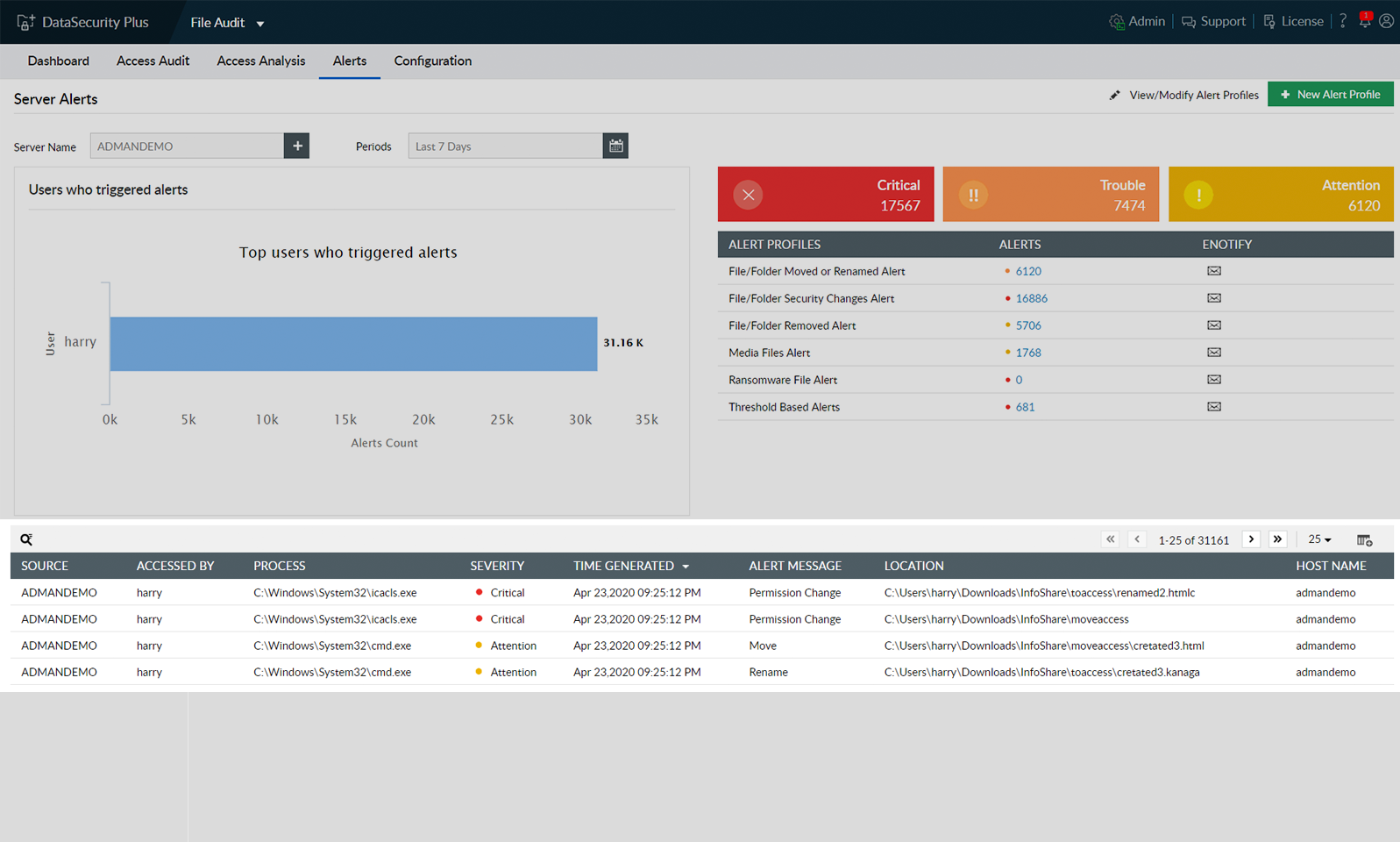The height and width of the screenshot is (842, 1400).
Task: Click the New Alert Profile button
Action: (x=1330, y=95)
